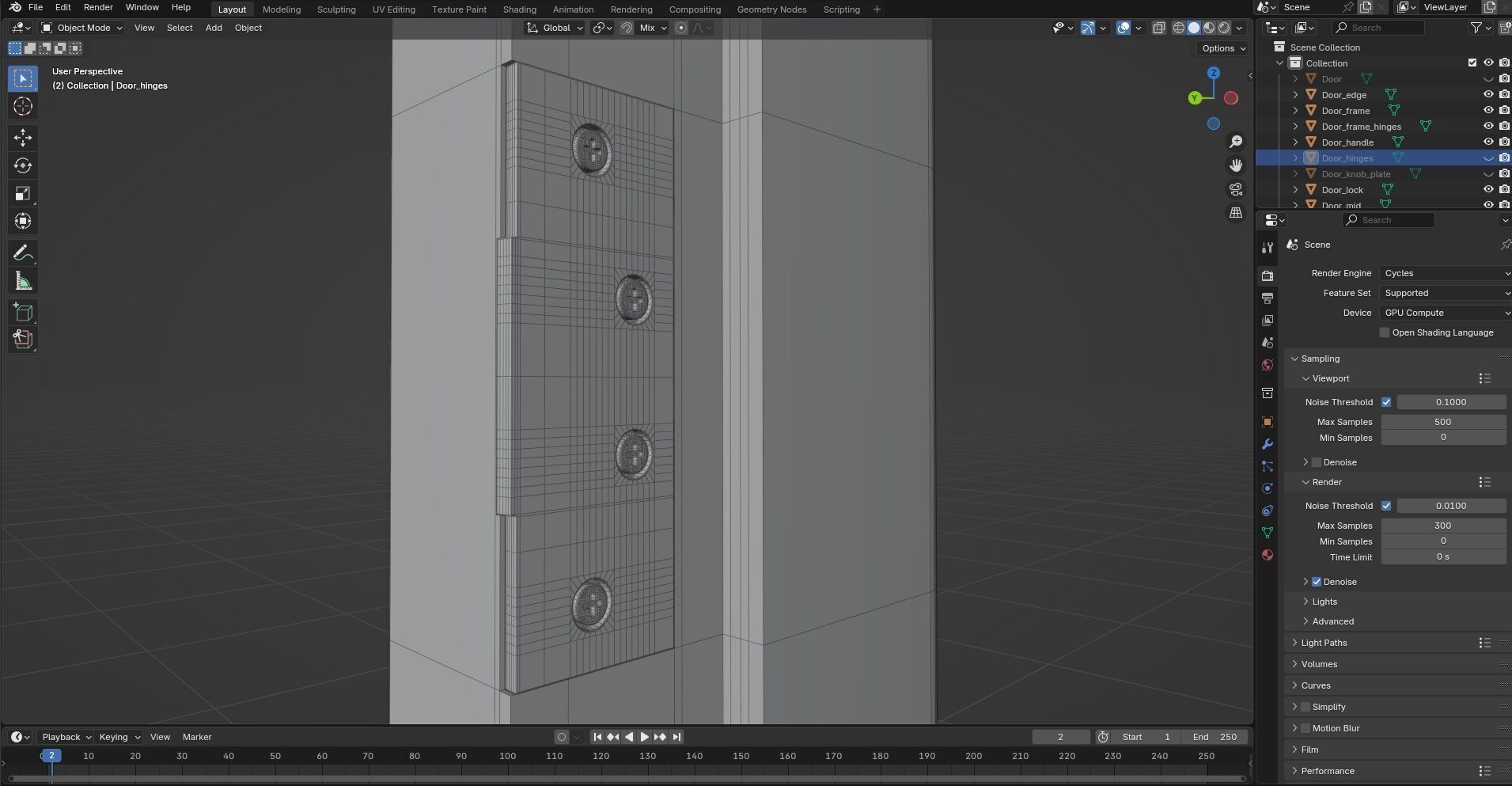1512x786 pixels.
Task: Open the Feature Set dropdown
Action: 1446,293
